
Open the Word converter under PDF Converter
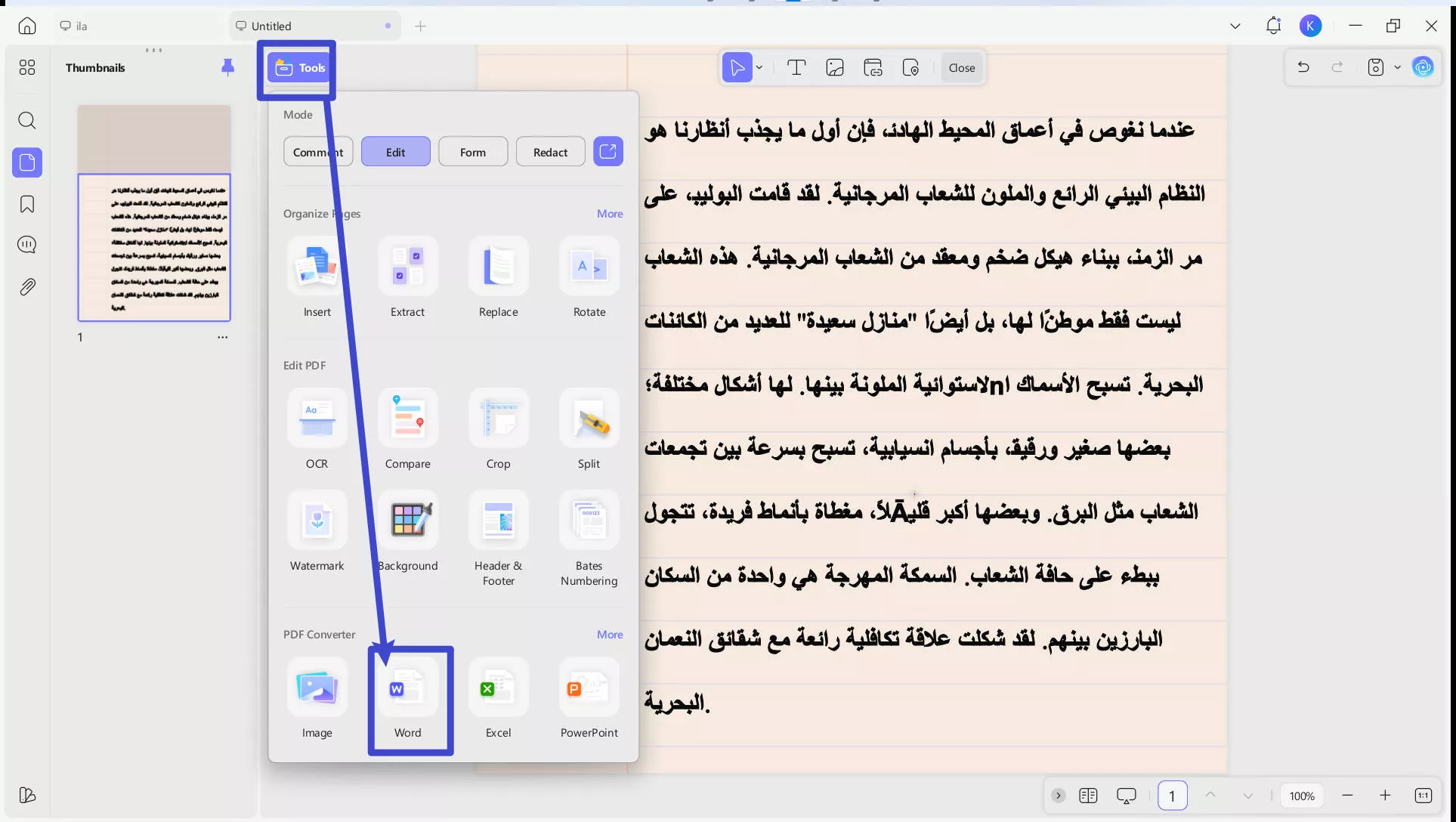tap(408, 698)
